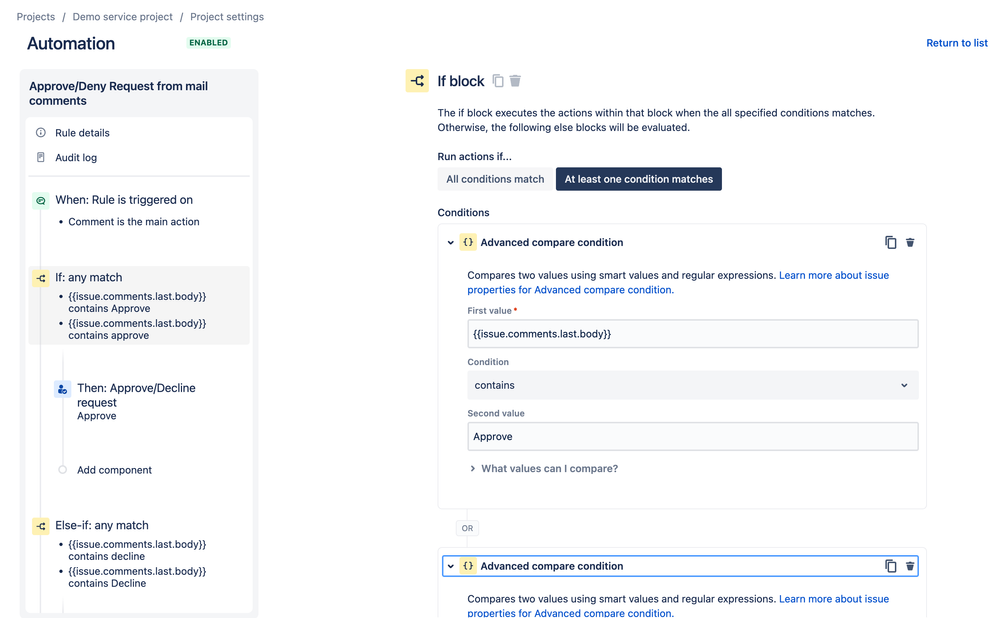Click the curly-braces icon of the first condition
The height and width of the screenshot is (618, 999).
pos(468,243)
